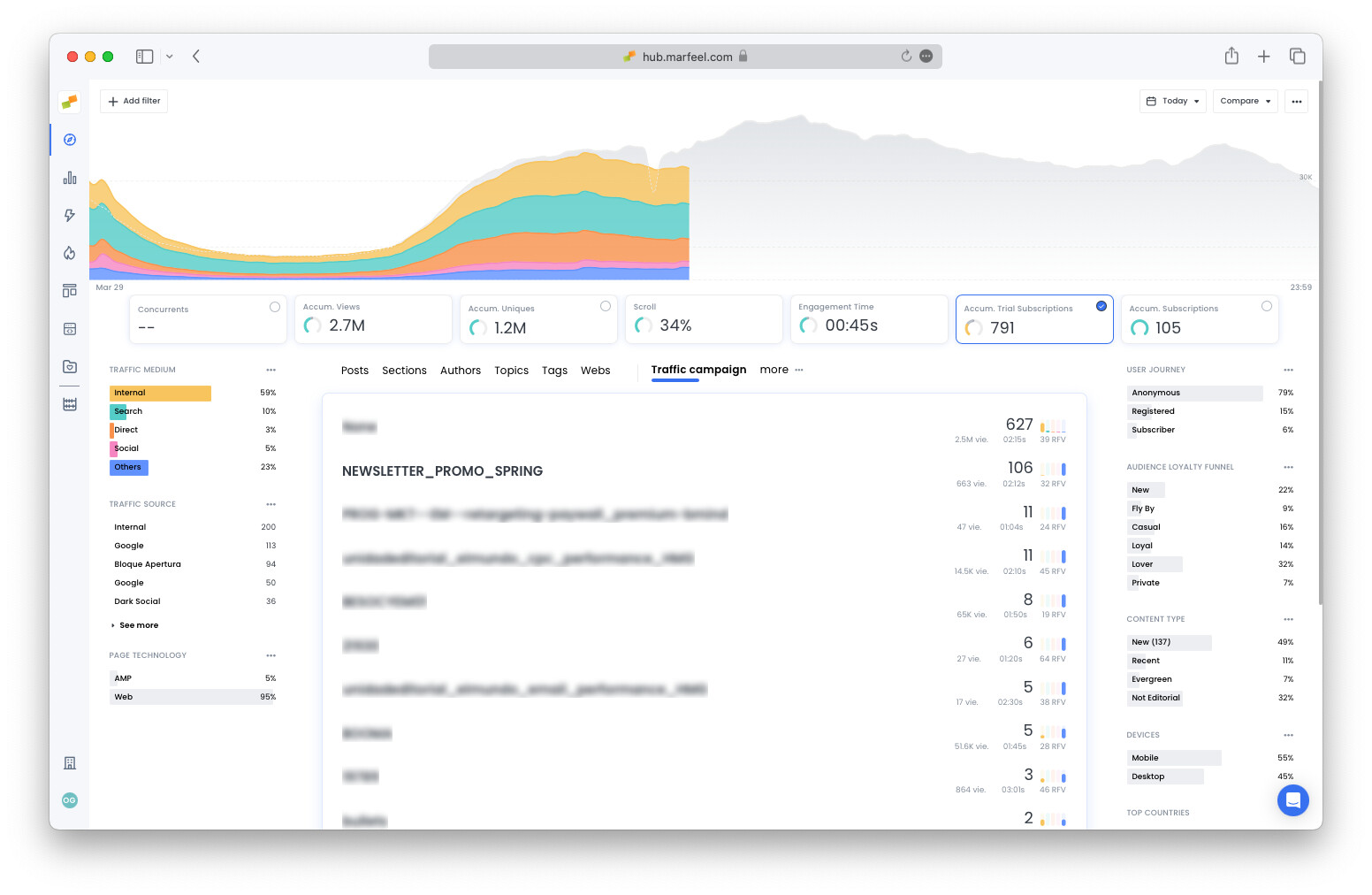The image size is (1372, 895).
Task: Select the bar chart analytics icon
Action: [69, 177]
